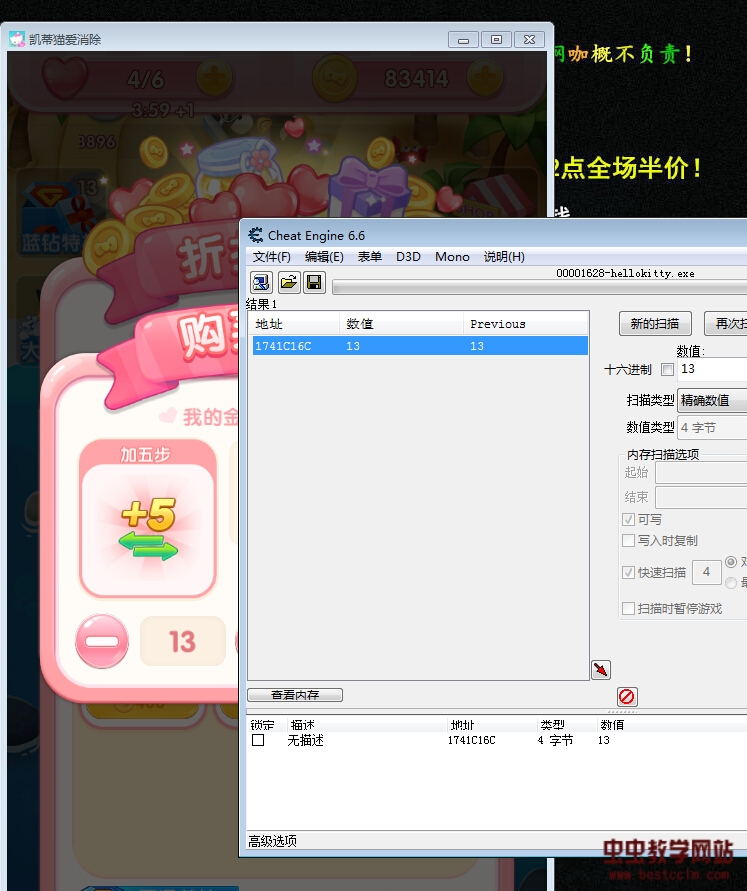The image size is (747, 891).
Task: Maximize the 凯蒂猫爱消除 game window
Action: 496,40
